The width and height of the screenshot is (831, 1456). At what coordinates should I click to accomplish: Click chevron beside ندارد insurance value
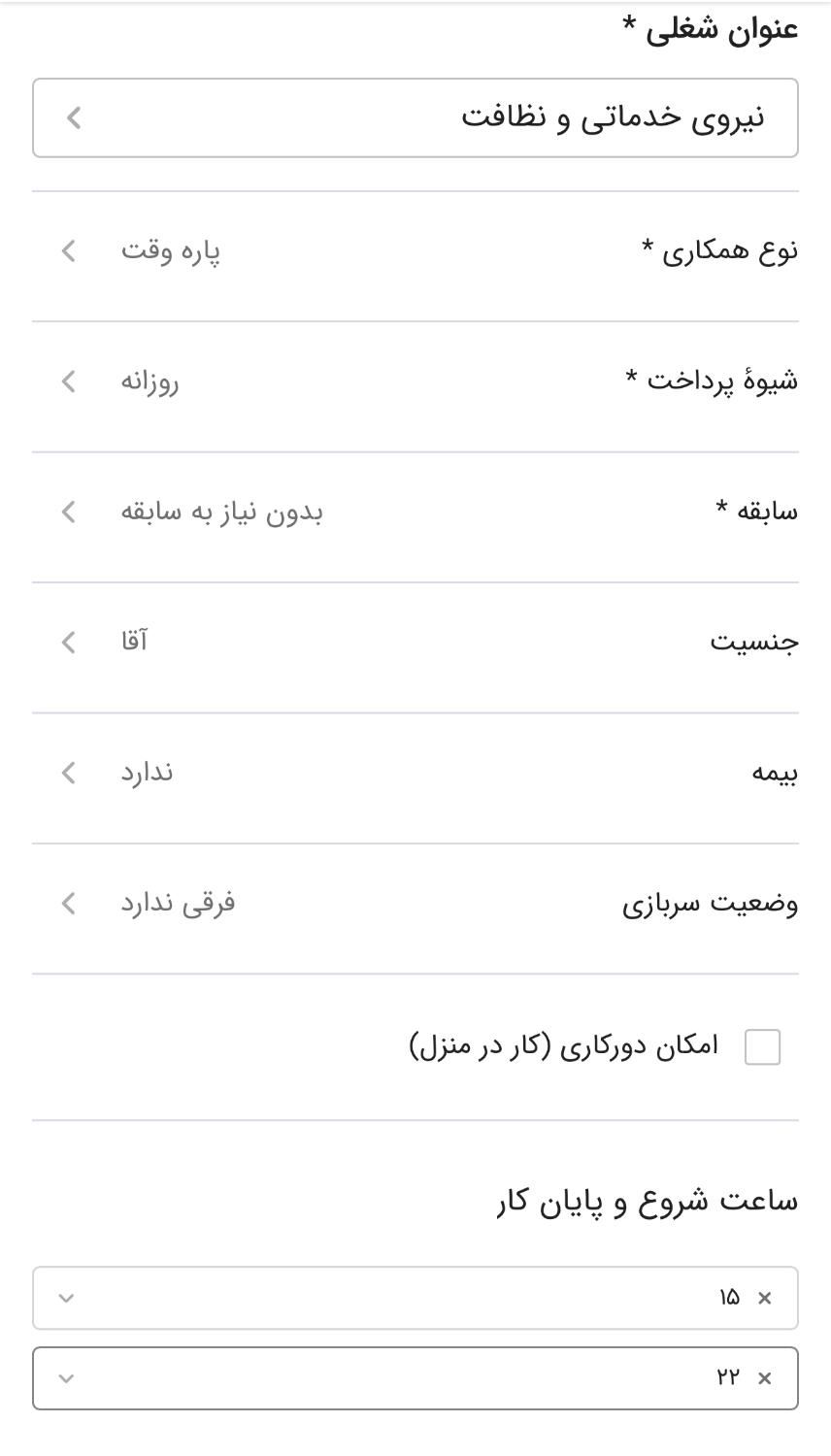click(x=68, y=773)
